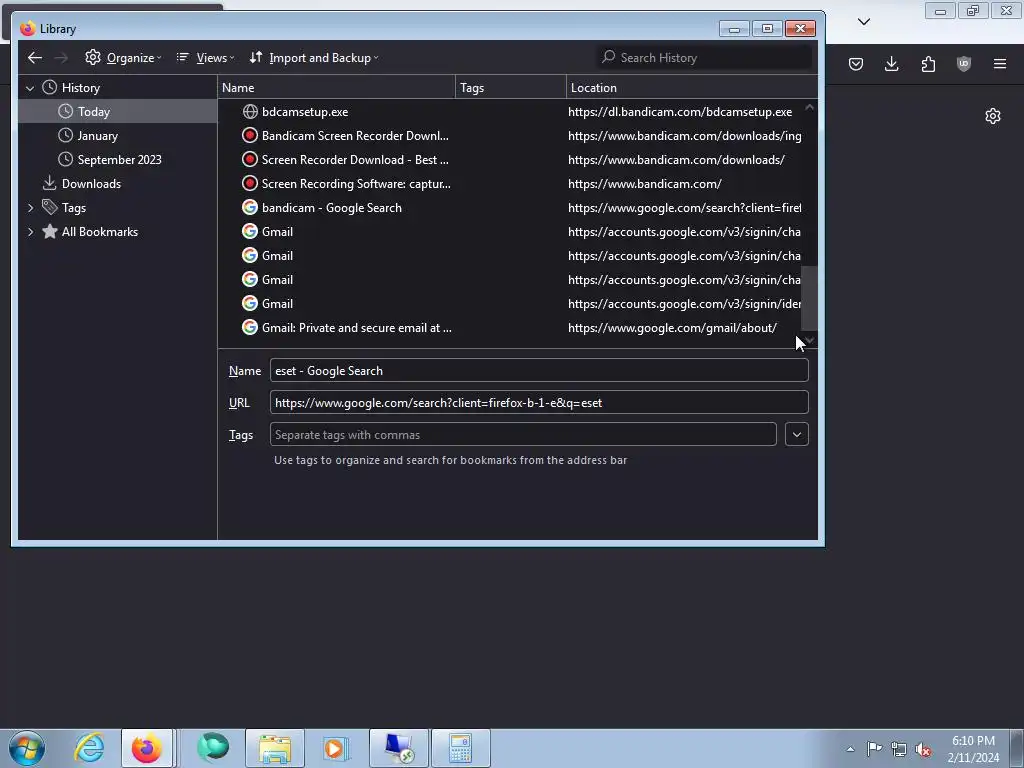The width and height of the screenshot is (1024, 768).
Task: Expand the All Bookmarks tree node
Action: 30,232
